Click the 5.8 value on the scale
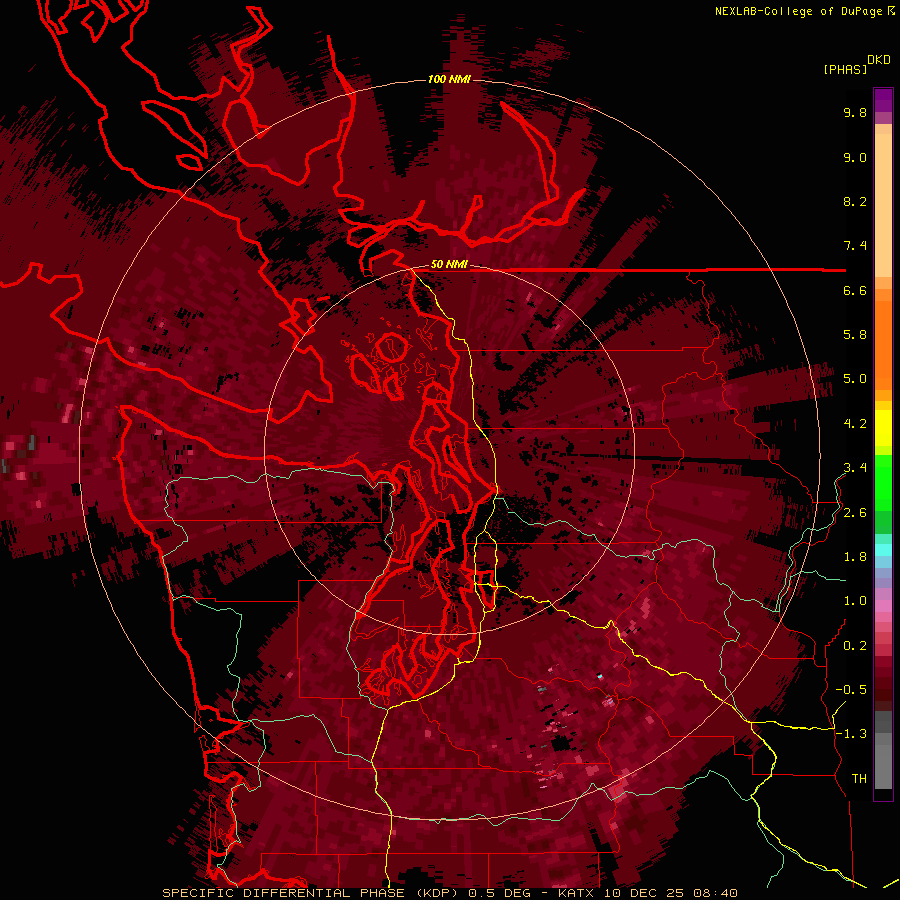Screen dimensions: 900x900 point(855,335)
